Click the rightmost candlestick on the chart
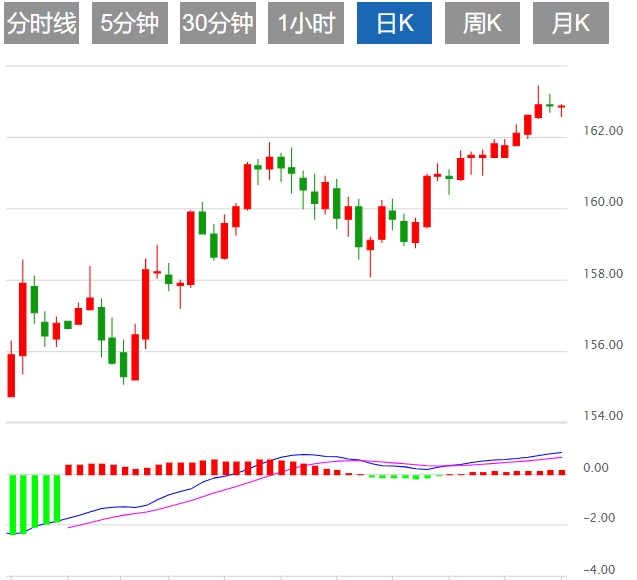This screenshot has height=580, width=637. click(x=561, y=107)
